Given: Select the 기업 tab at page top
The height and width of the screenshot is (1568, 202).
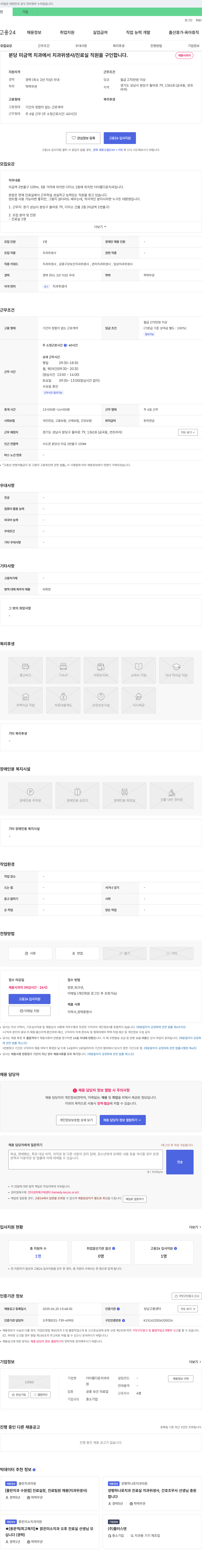Looking at the screenshot, I should (x=25, y=12).
